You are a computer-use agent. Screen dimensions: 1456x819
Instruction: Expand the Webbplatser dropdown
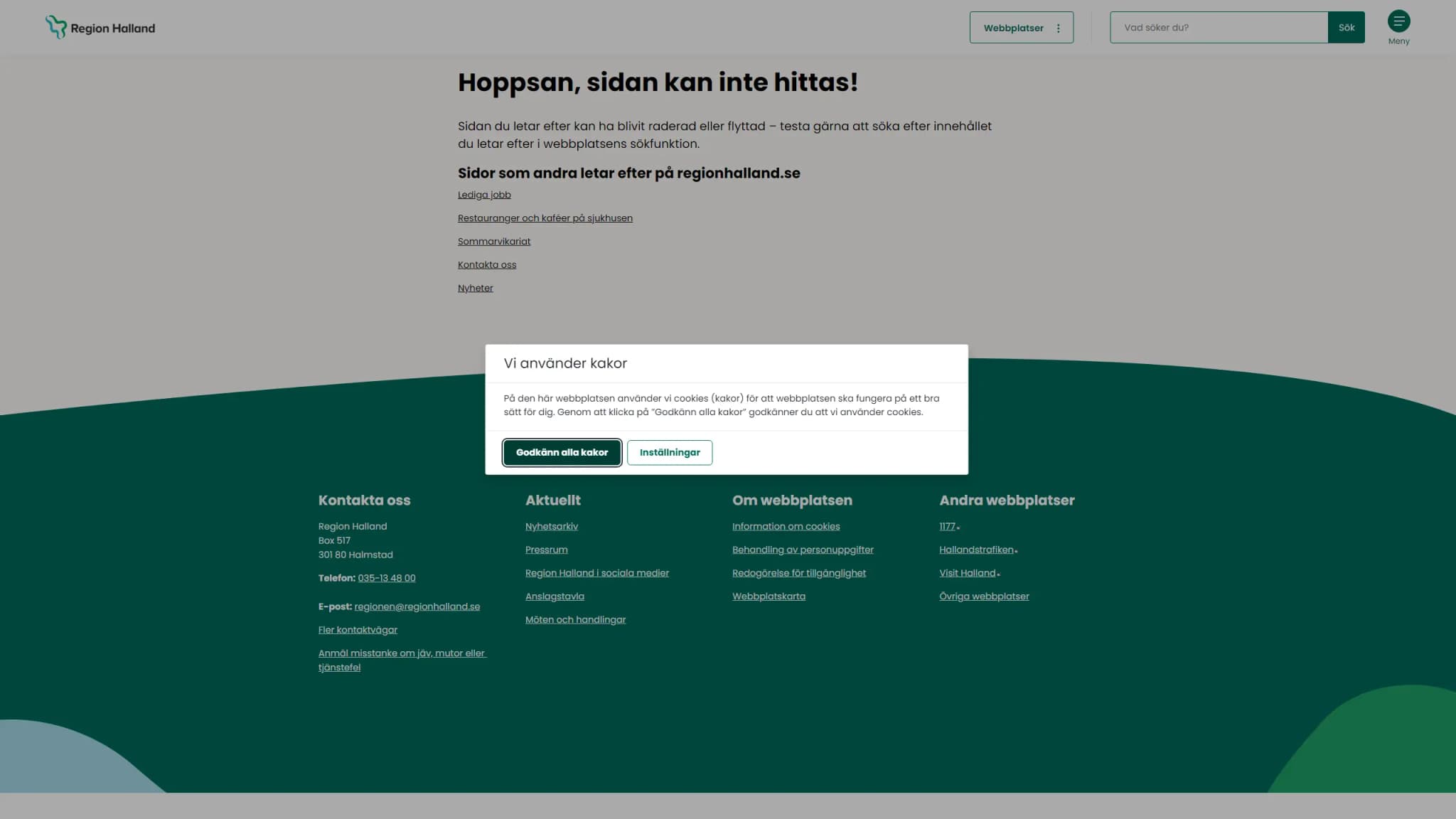click(1021, 28)
